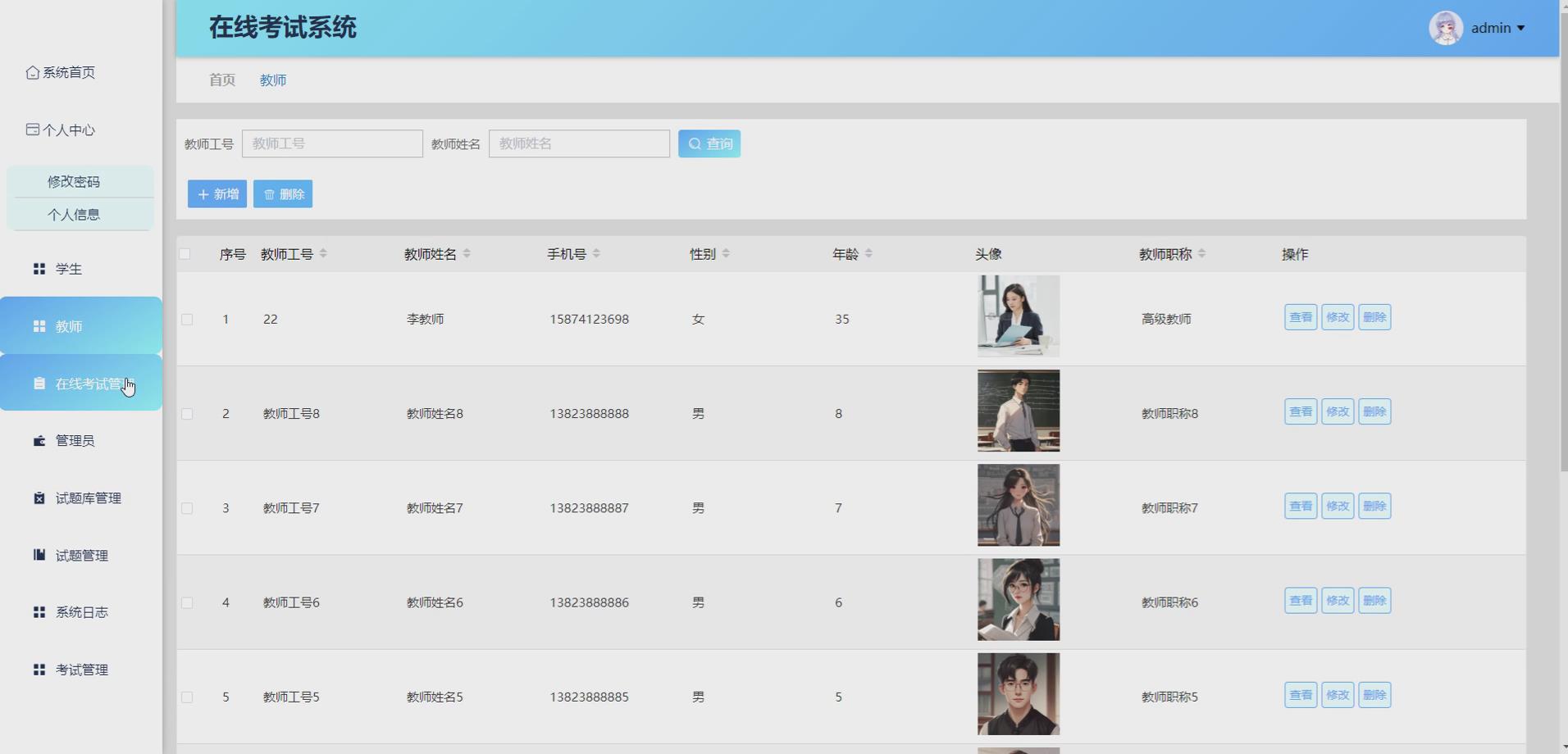Open 考试管理 in the sidebar
The image size is (1568, 754).
pyautogui.click(x=81, y=670)
